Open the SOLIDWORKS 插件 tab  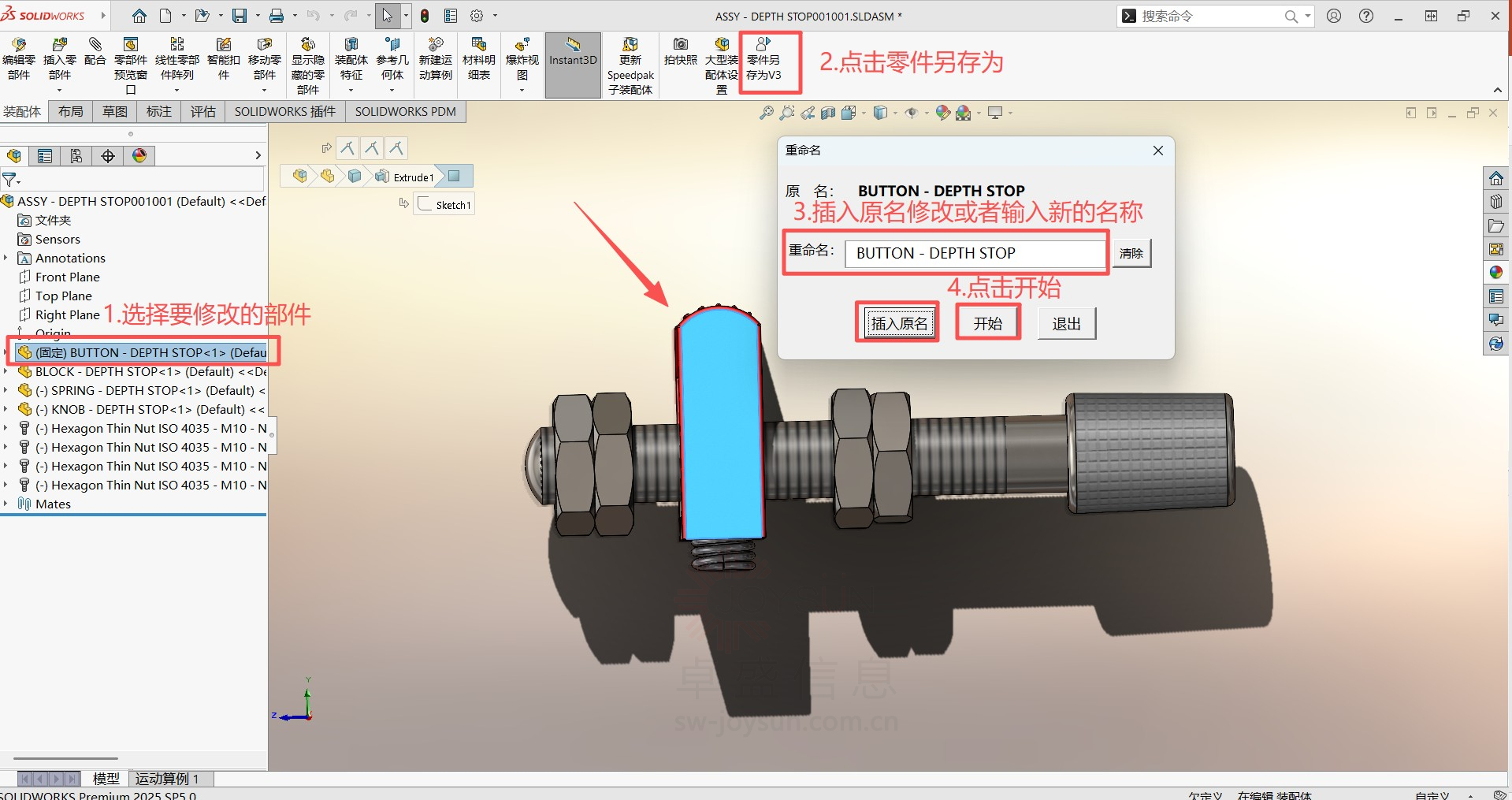click(x=285, y=112)
